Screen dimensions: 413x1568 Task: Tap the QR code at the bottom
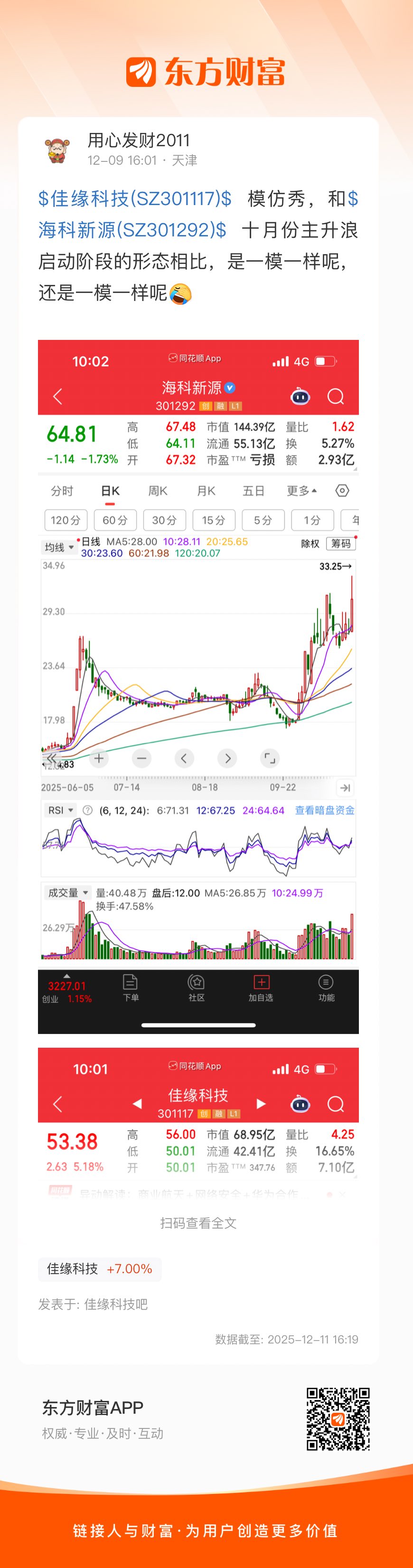[x=338, y=1419]
